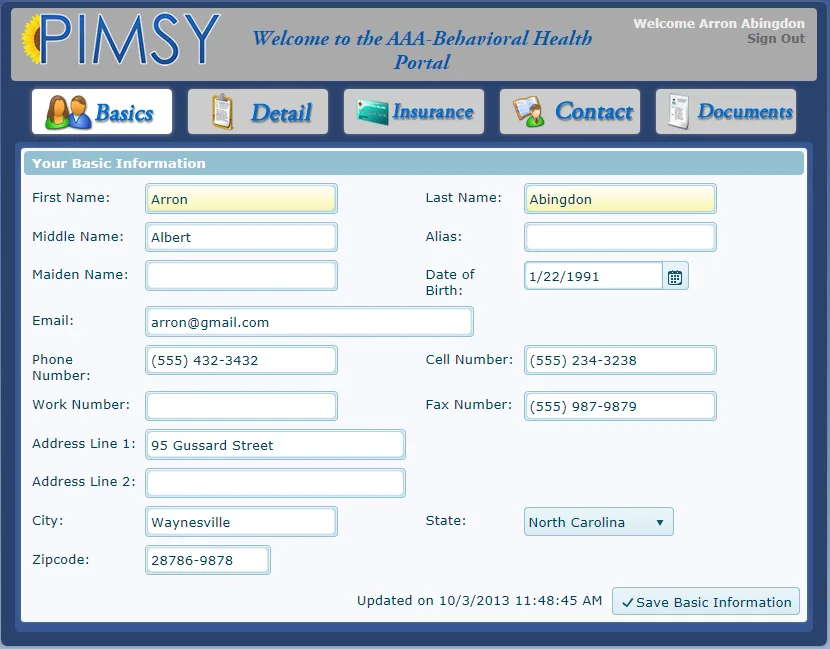Screen dimensions: 830x649
Task: Sign Out of the portal
Action: (775, 39)
